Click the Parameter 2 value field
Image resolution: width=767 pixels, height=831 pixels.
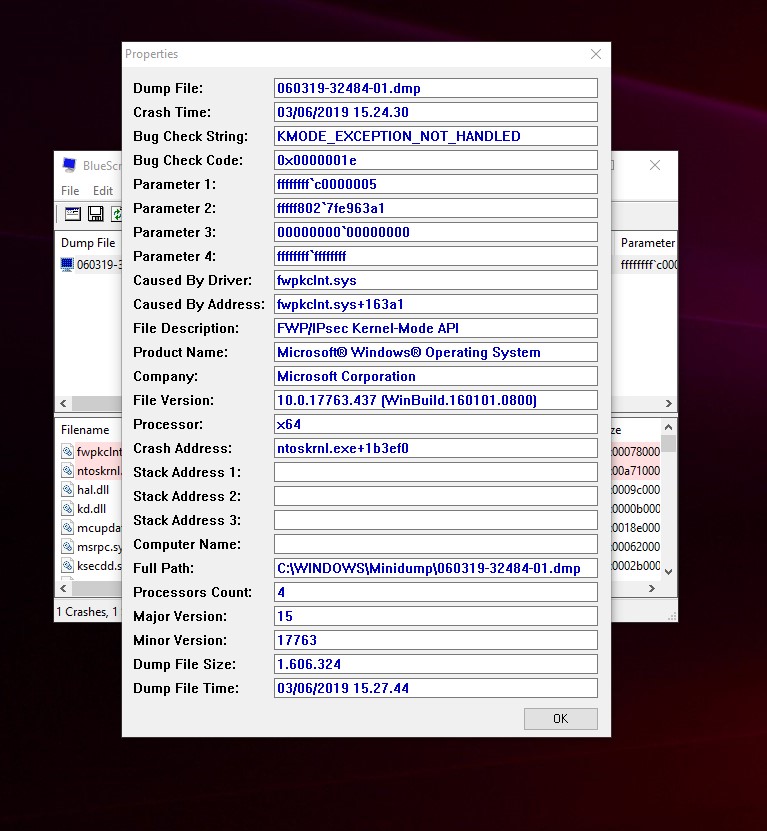(436, 208)
